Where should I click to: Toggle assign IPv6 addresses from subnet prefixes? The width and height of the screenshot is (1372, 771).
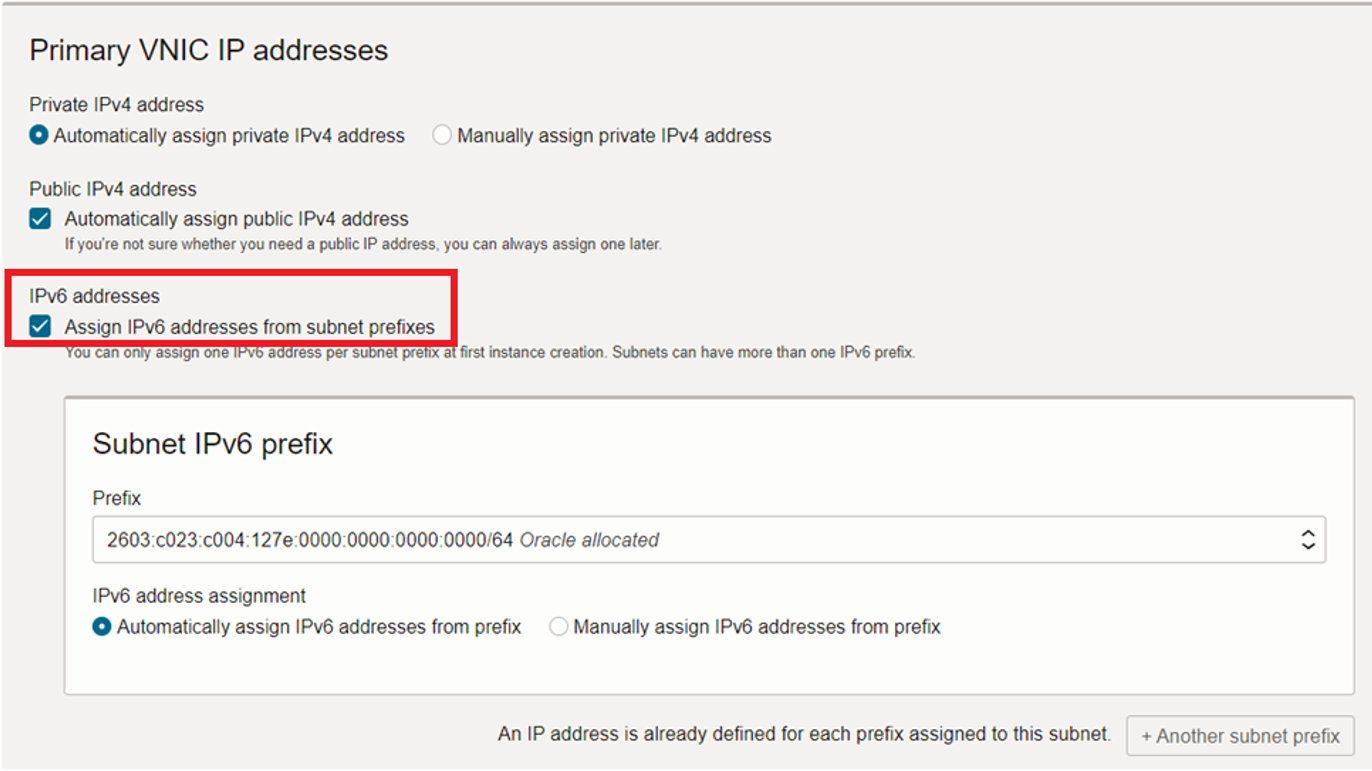click(39, 327)
